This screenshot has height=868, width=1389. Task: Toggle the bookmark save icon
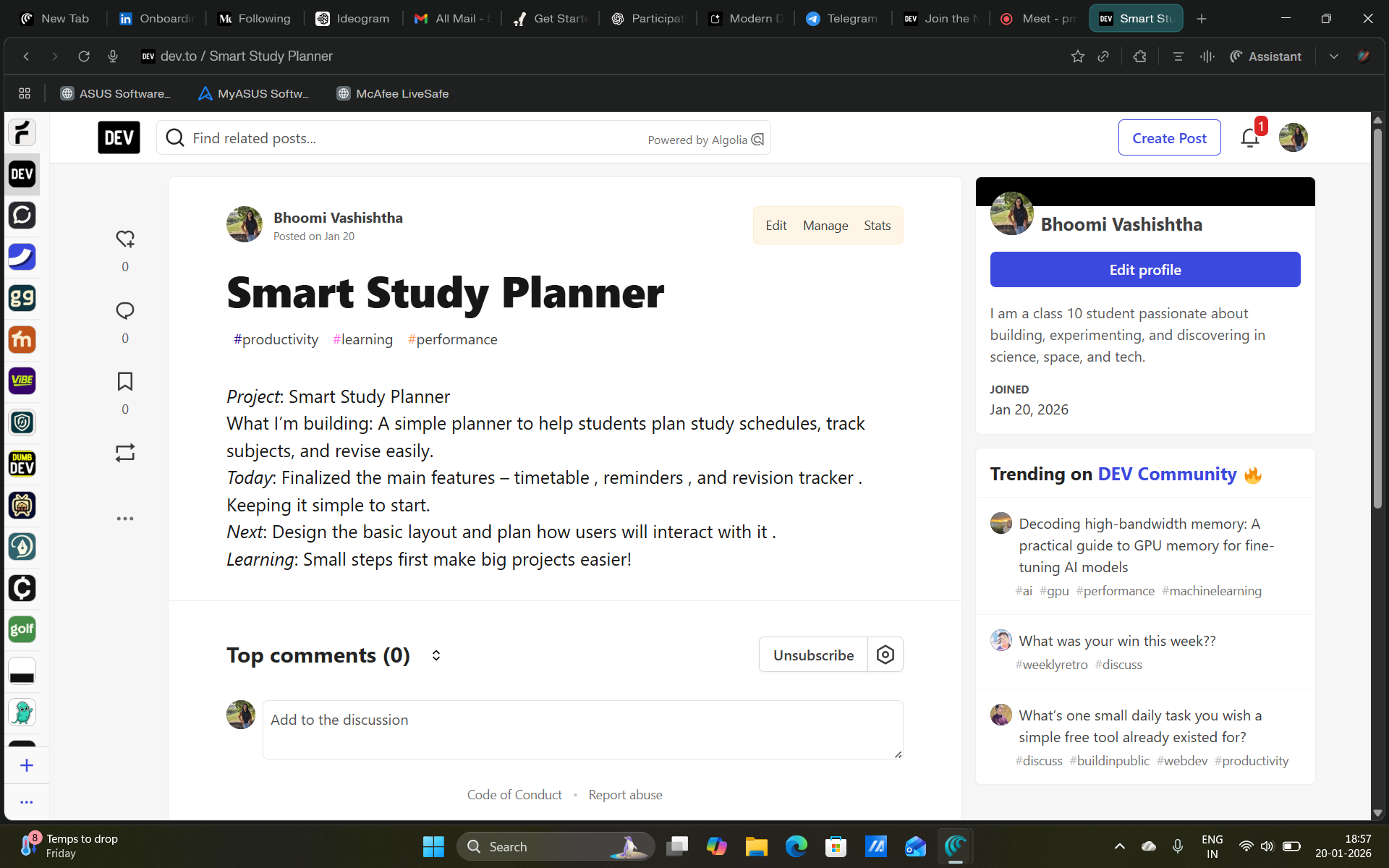[x=125, y=382]
